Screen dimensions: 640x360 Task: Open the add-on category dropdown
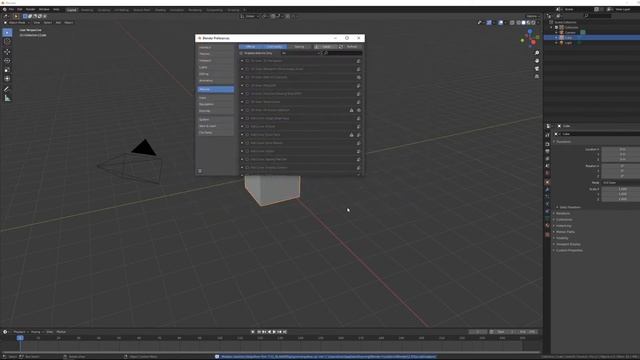click(301, 53)
